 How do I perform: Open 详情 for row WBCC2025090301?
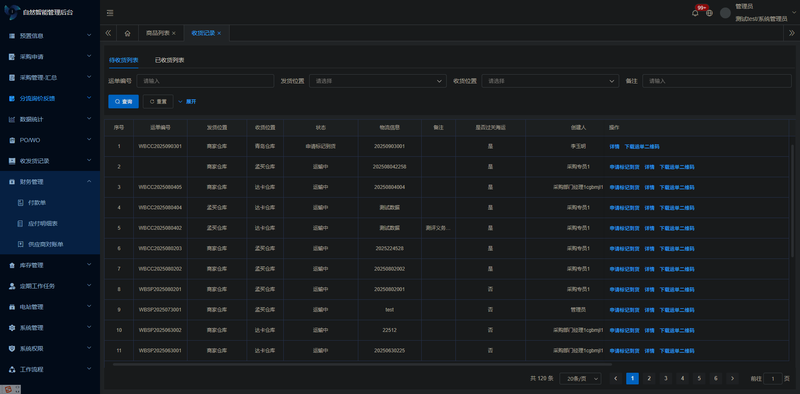(x=614, y=146)
